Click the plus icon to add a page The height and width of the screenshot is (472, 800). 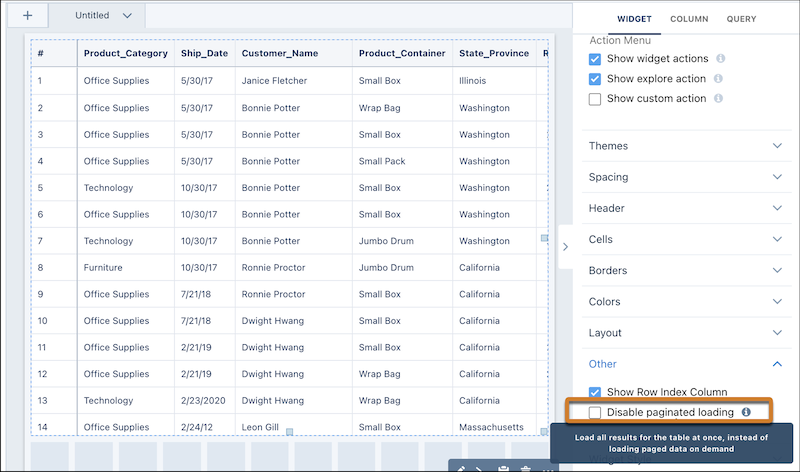[27, 16]
